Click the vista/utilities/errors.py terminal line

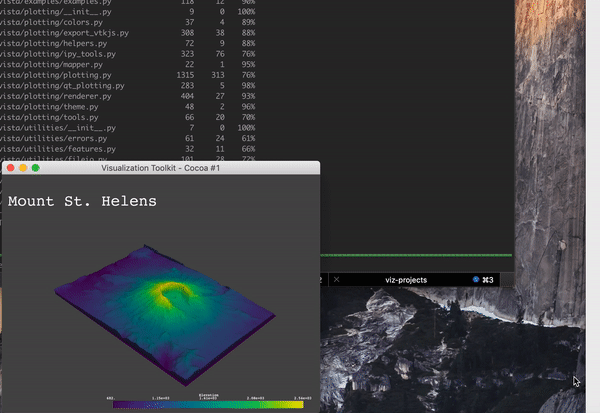point(127,138)
